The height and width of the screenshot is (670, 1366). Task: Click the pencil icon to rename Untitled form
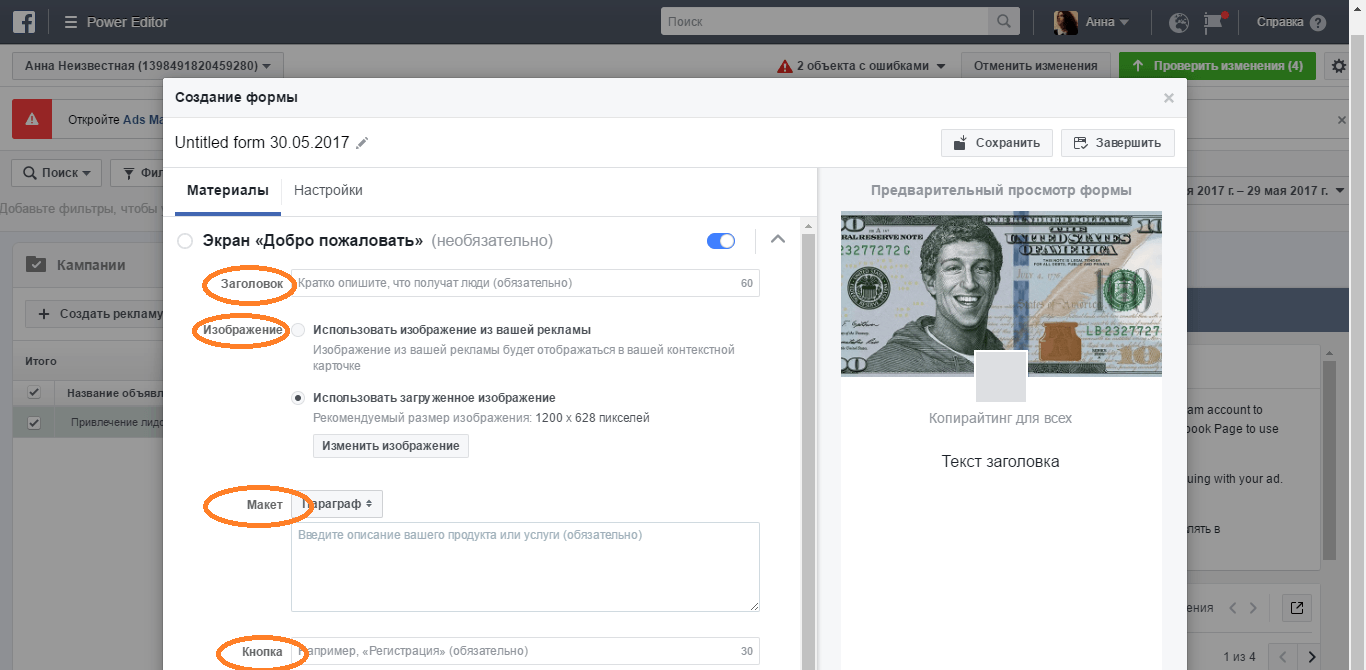click(x=362, y=143)
